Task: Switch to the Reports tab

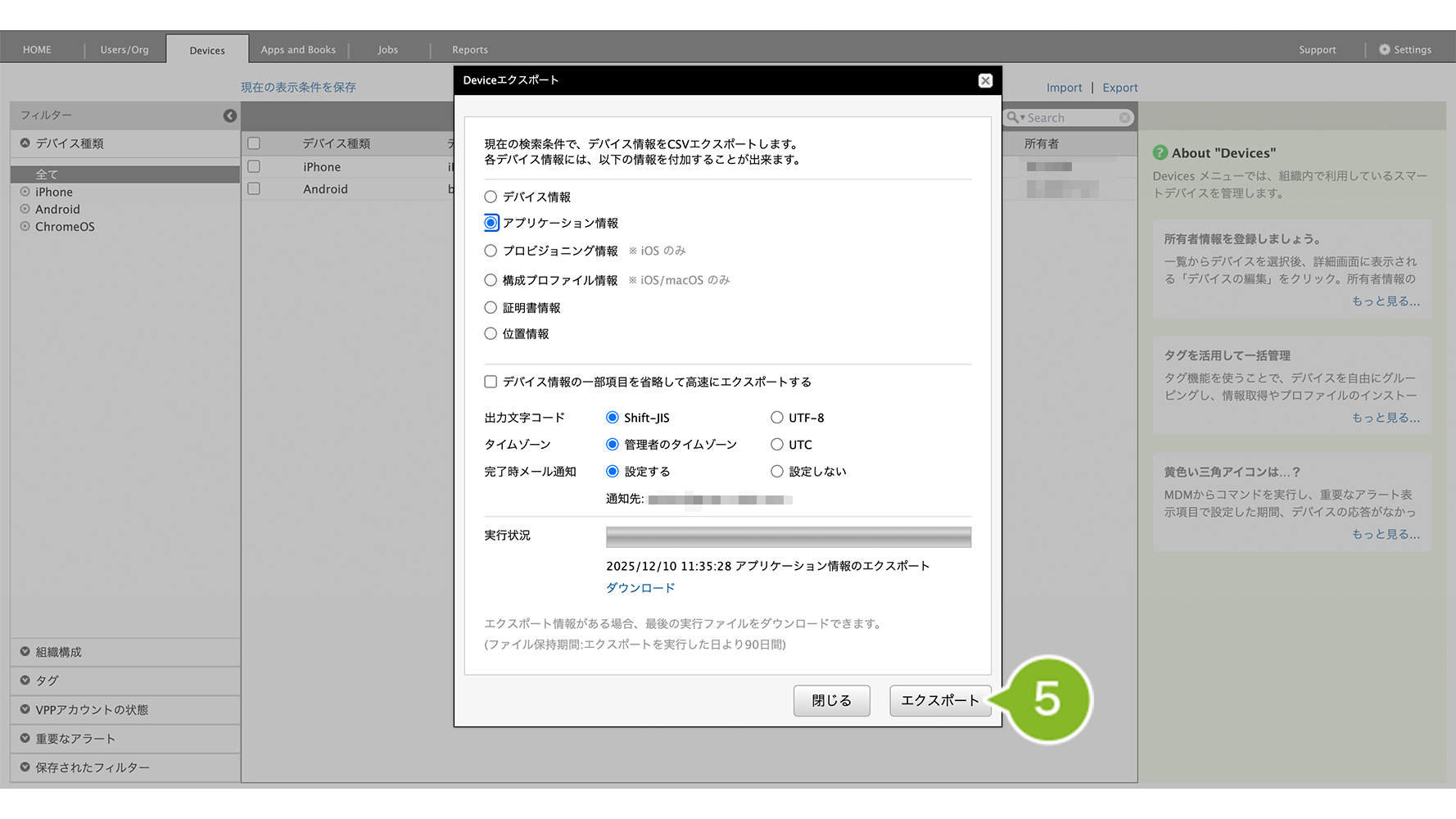Action: [x=469, y=50]
